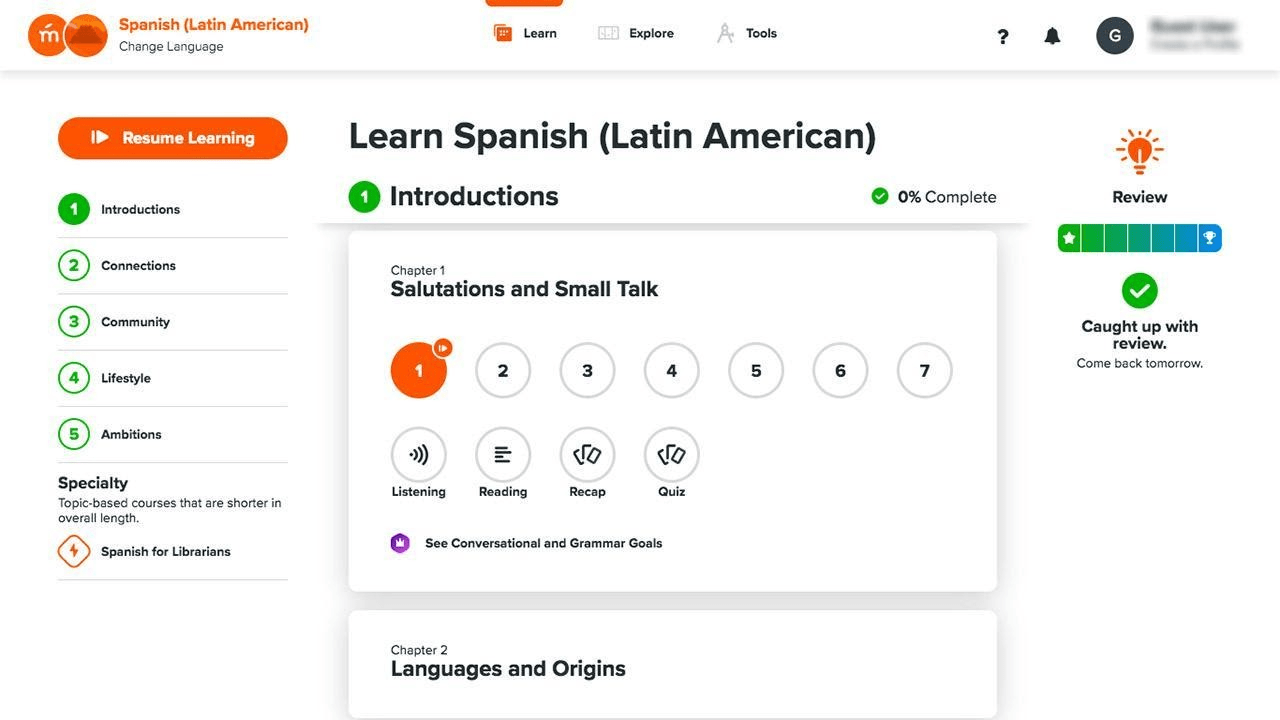Select lesson 4 circle
Image resolution: width=1280 pixels, height=720 pixels.
point(672,370)
